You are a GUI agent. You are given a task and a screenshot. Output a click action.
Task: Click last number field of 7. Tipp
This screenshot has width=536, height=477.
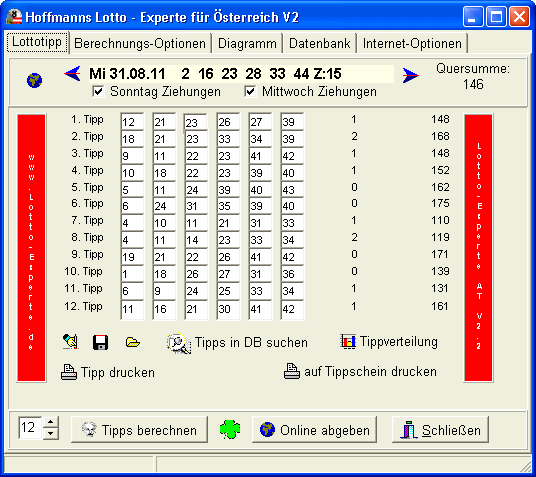[x=292, y=223]
